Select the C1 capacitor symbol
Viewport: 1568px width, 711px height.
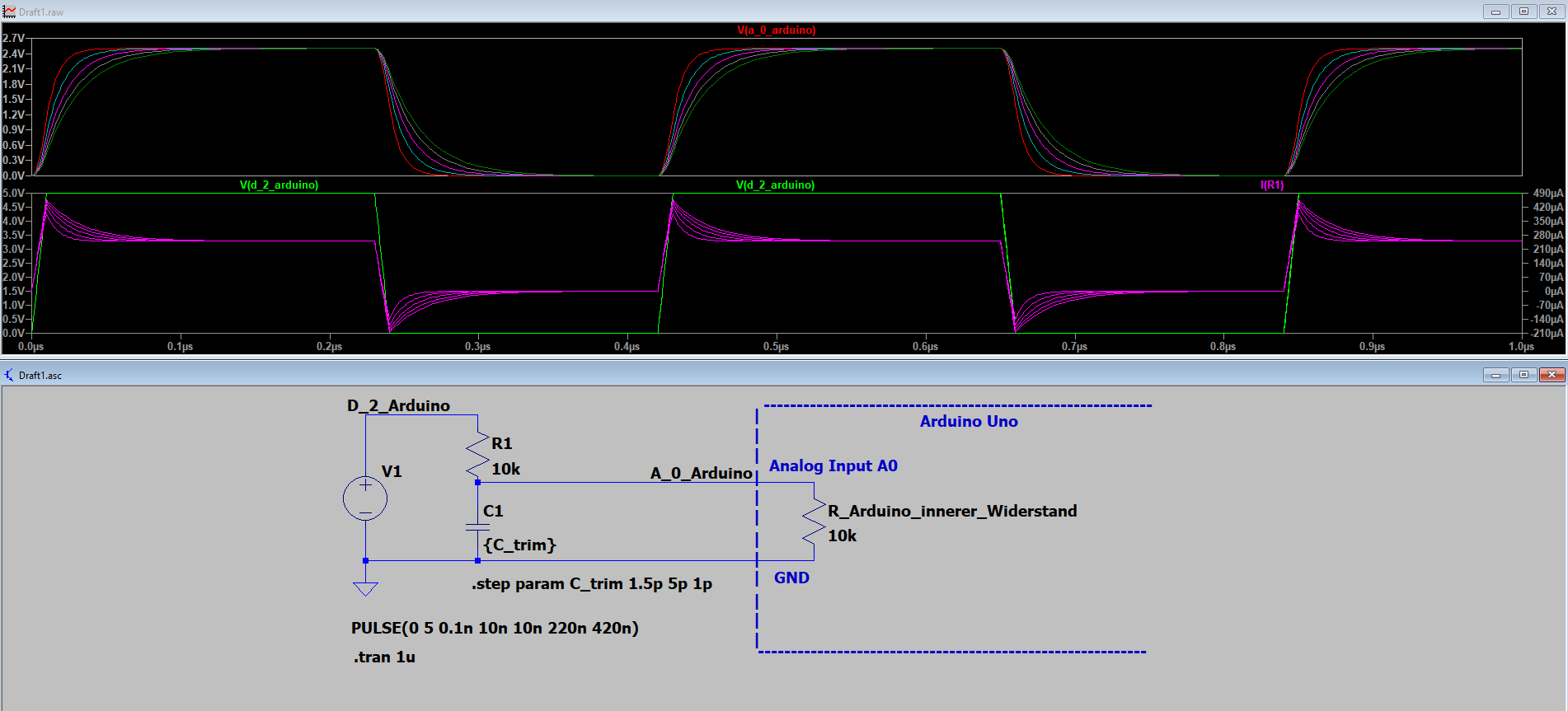[477, 526]
